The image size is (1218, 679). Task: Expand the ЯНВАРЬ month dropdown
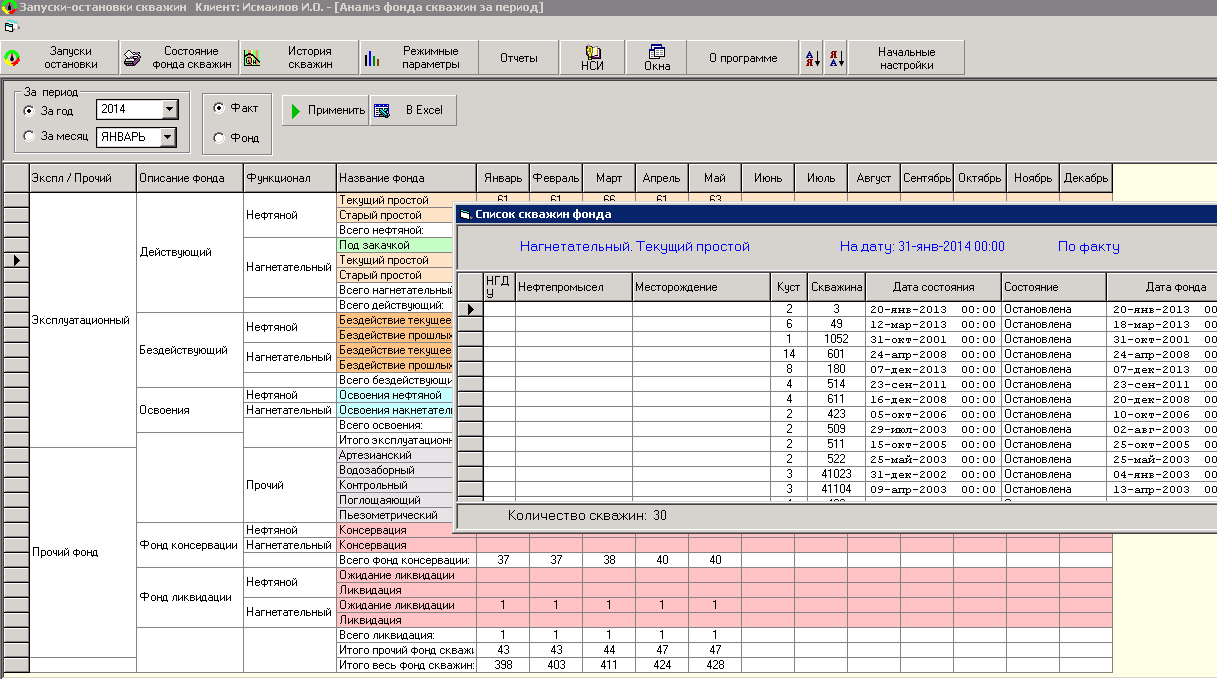168,138
